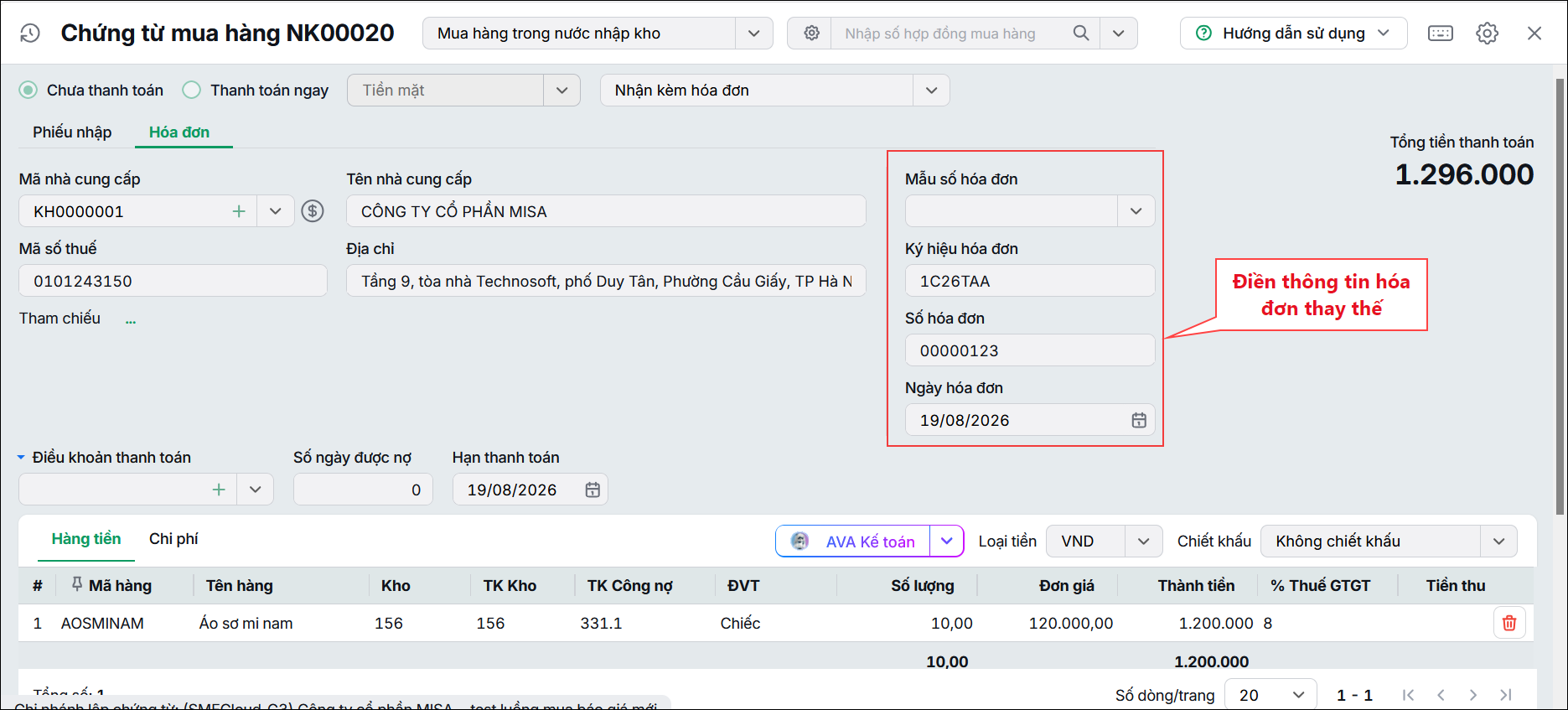This screenshot has height=710, width=1568.
Task: Switch to the Phiếu nhập tab
Action: pos(72,132)
